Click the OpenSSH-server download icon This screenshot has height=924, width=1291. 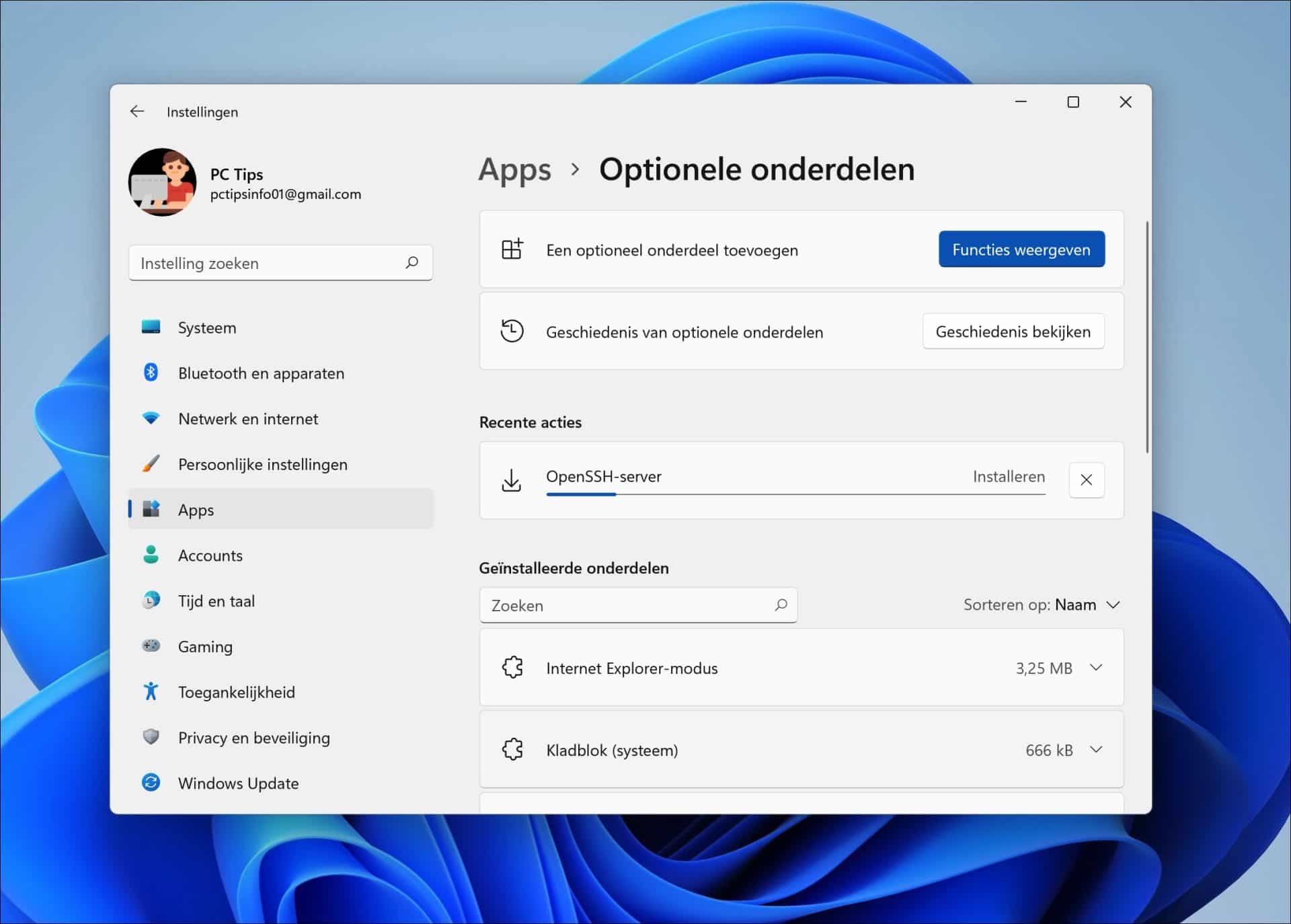(512, 480)
